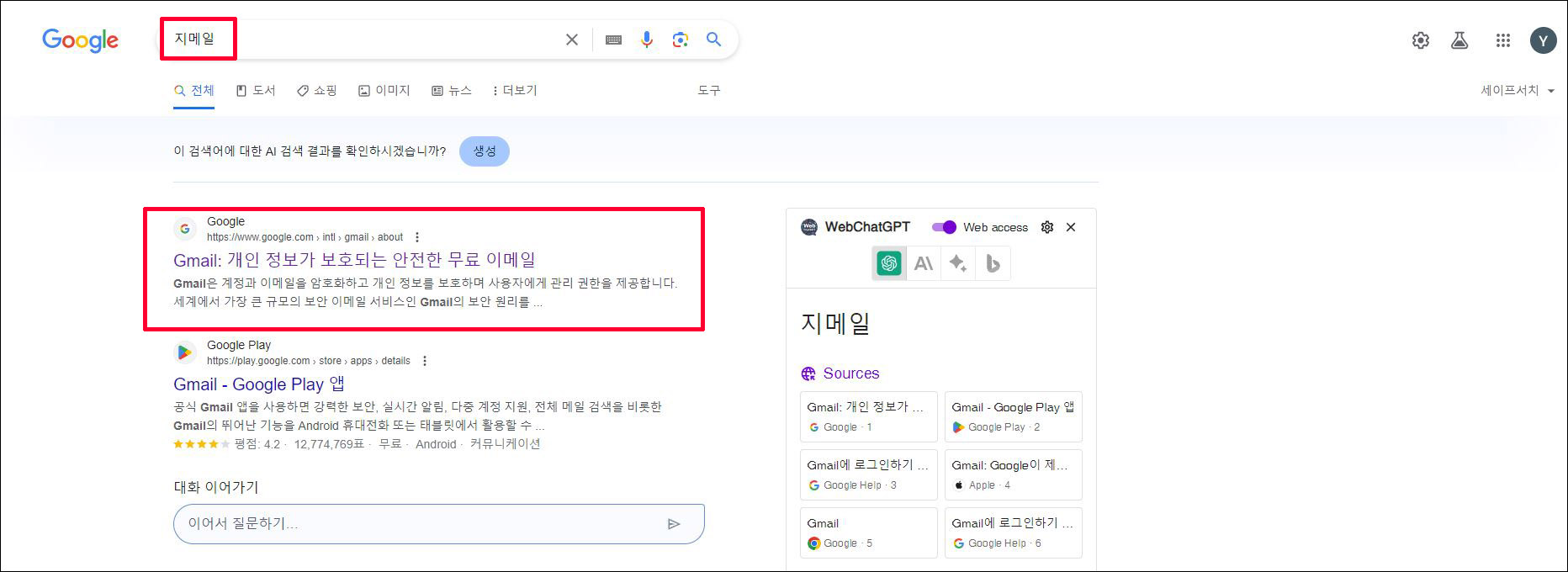Open source card Gmail Google 5
Image resolution: width=1568 pixels, height=572 pixels.
click(869, 532)
